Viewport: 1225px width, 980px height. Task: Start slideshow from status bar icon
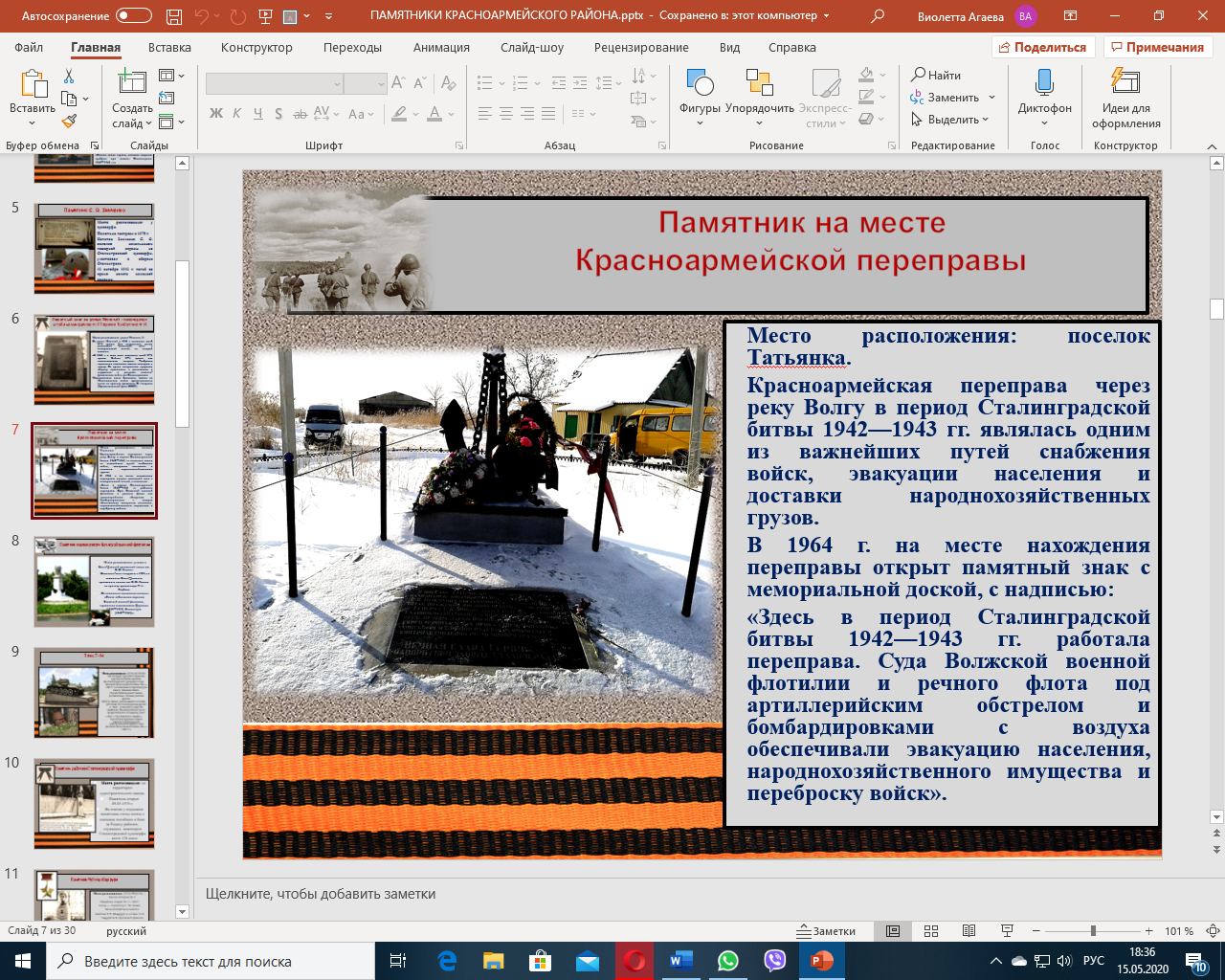1007,931
